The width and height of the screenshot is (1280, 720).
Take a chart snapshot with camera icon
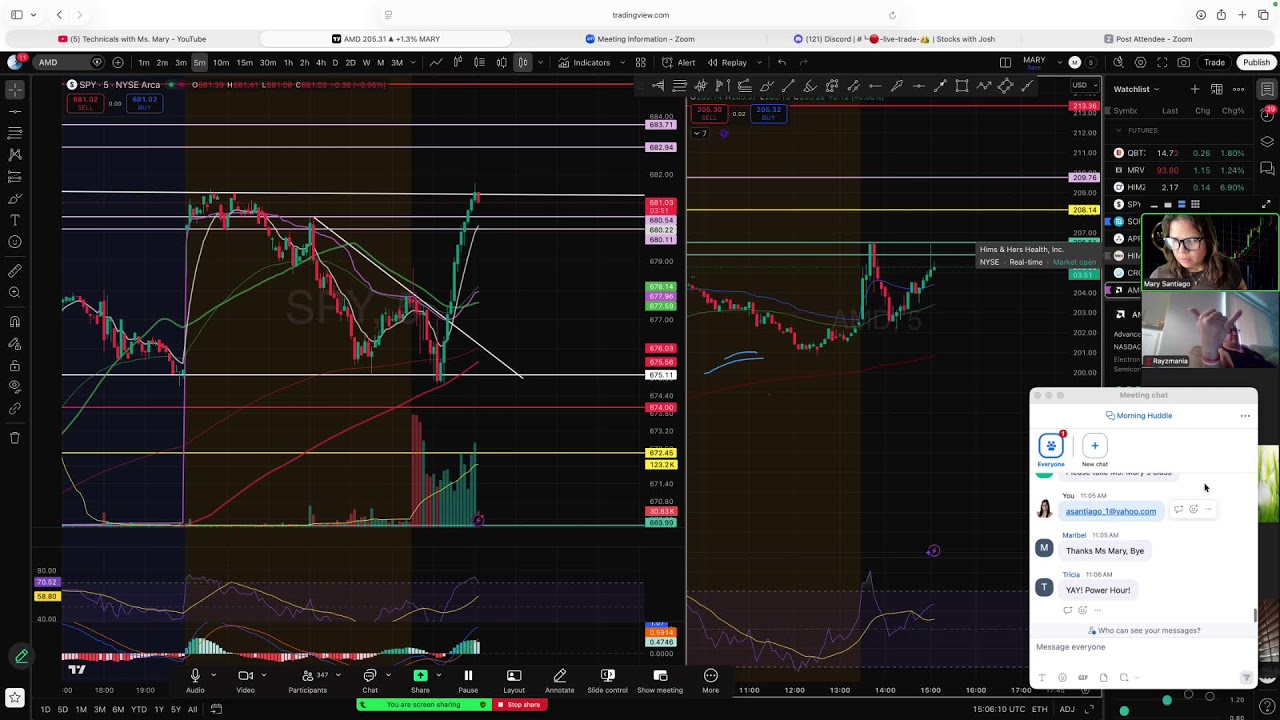[x=1184, y=63]
